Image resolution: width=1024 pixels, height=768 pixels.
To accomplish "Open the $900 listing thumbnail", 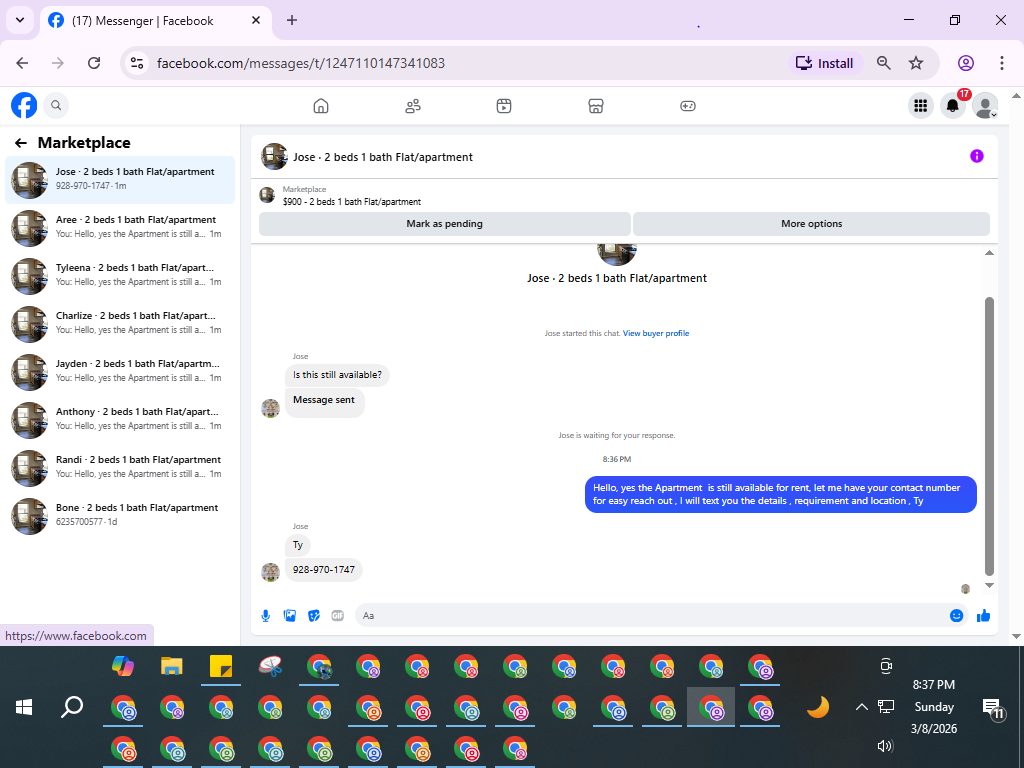I will [267, 195].
